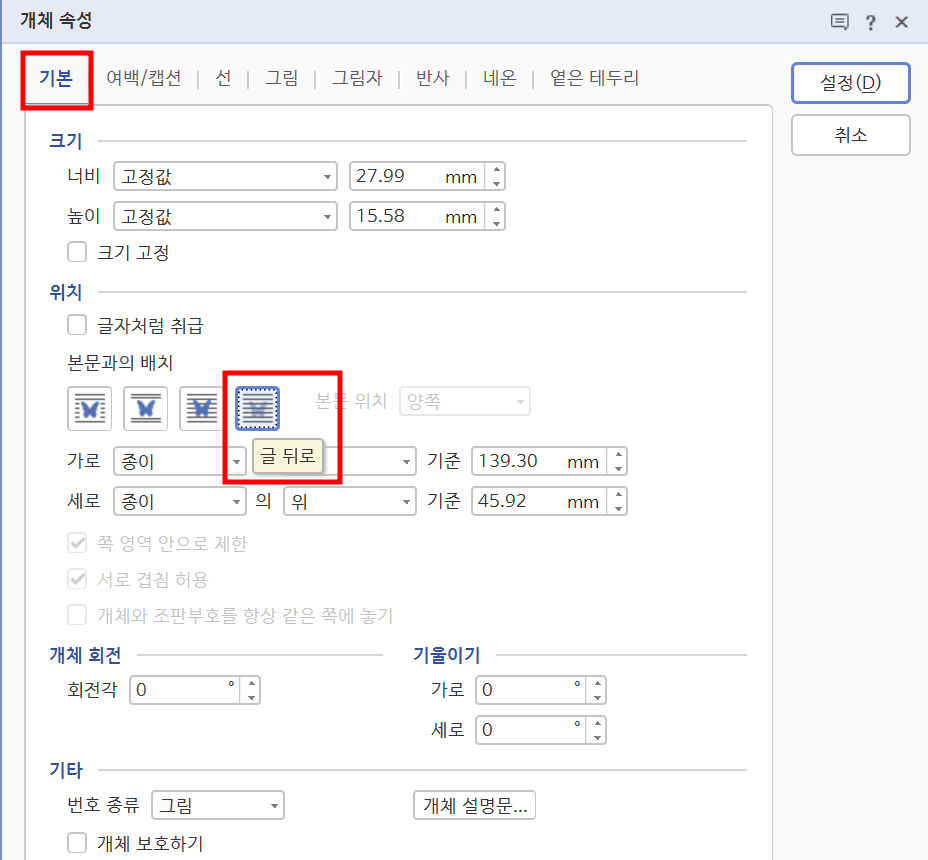Viewport: 928px width, 860px height.
Task: Click the 회전각 angle field
Action: click(185, 690)
